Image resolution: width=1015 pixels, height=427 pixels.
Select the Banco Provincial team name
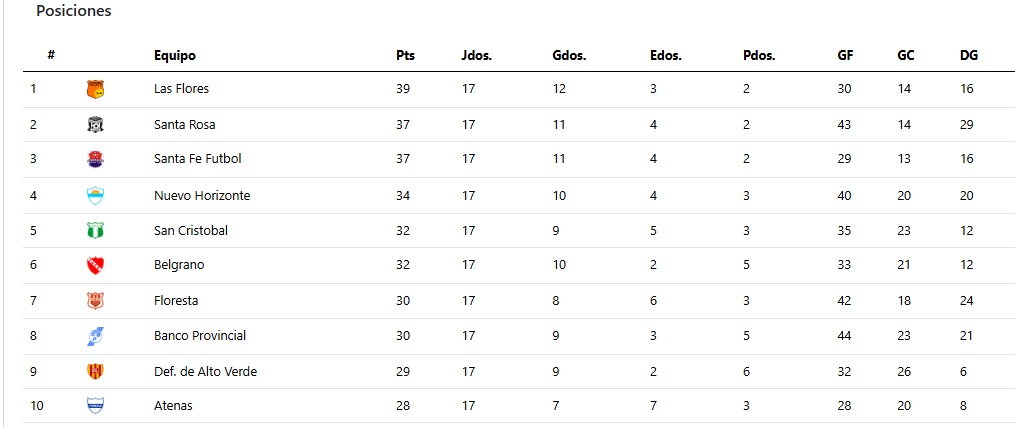point(200,336)
